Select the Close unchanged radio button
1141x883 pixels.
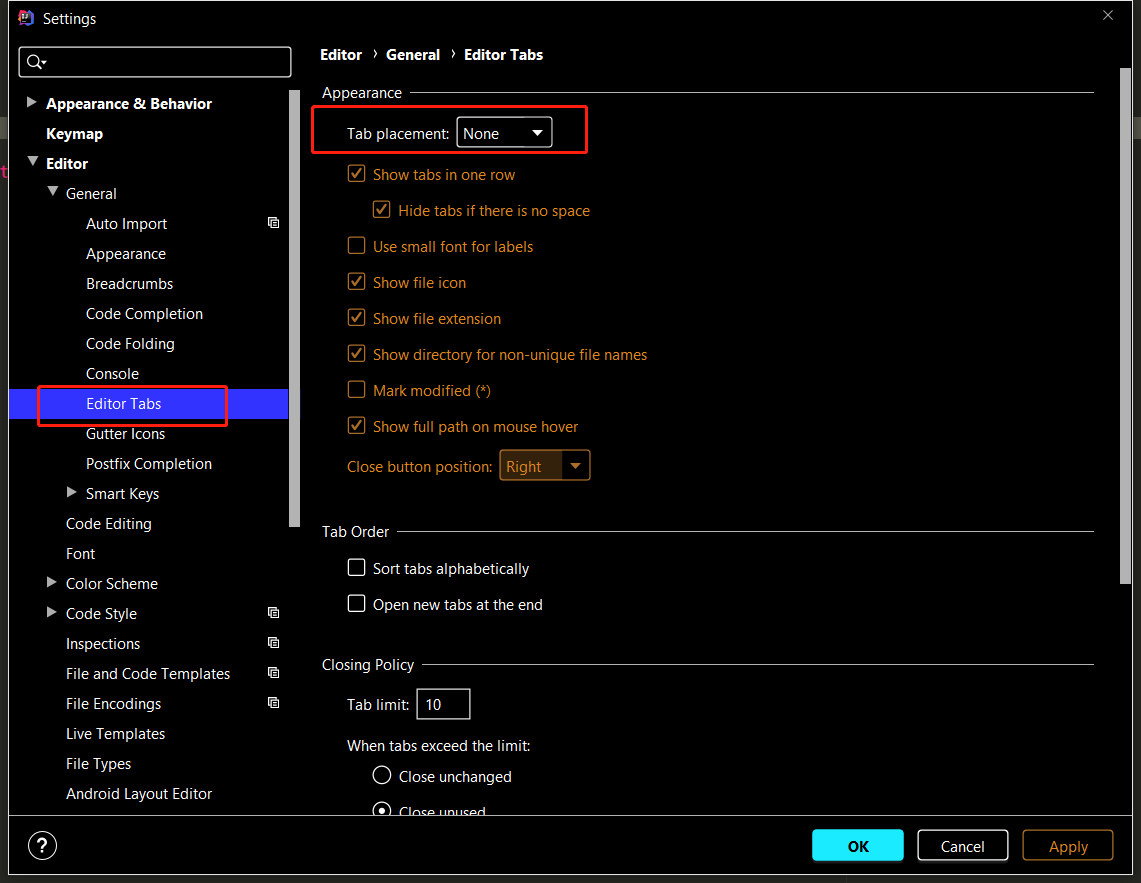pyautogui.click(x=382, y=776)
